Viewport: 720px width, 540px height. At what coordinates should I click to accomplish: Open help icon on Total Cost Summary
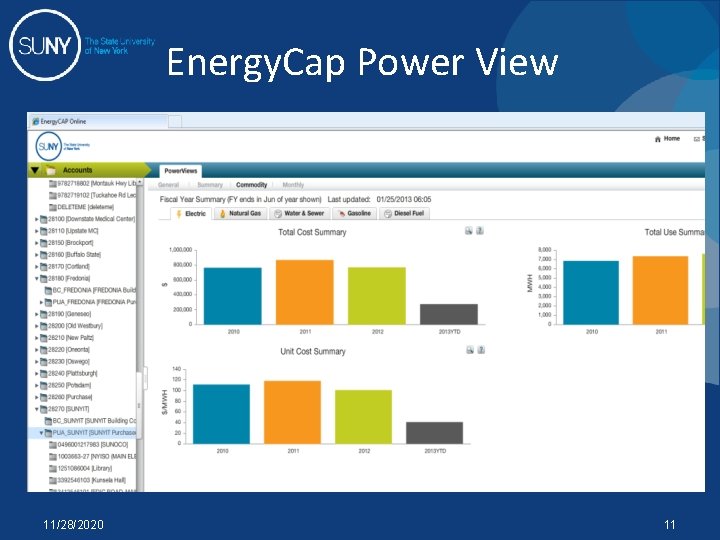coord(480,231)
